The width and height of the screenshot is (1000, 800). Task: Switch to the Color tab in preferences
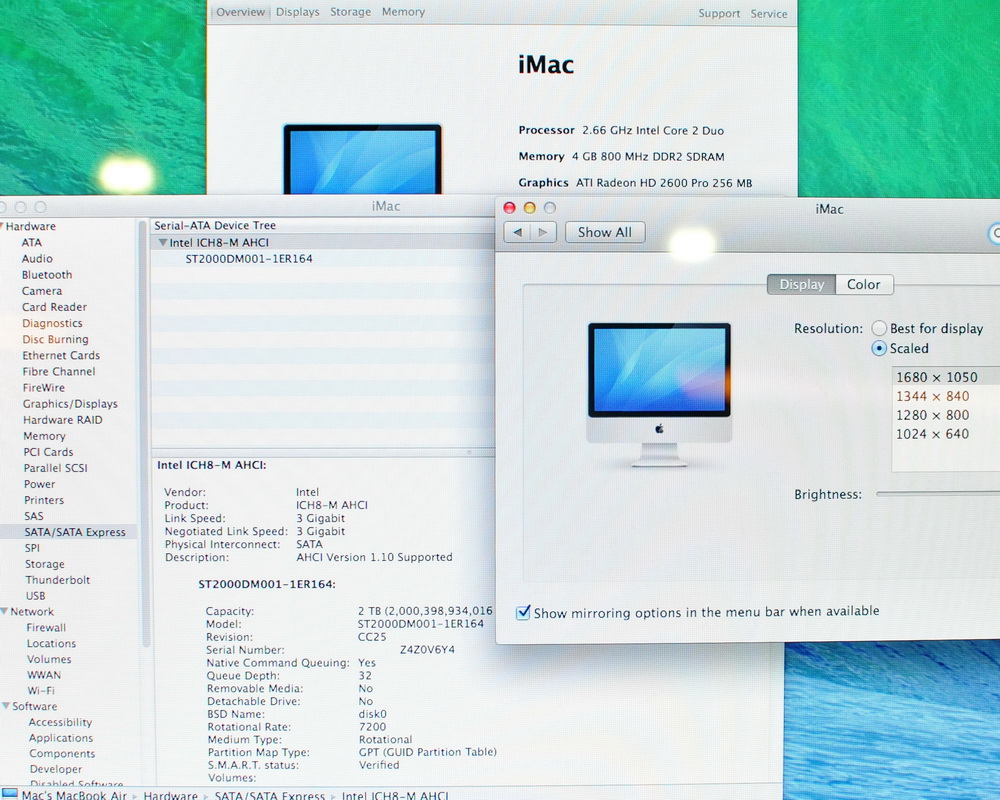point(864,285)
